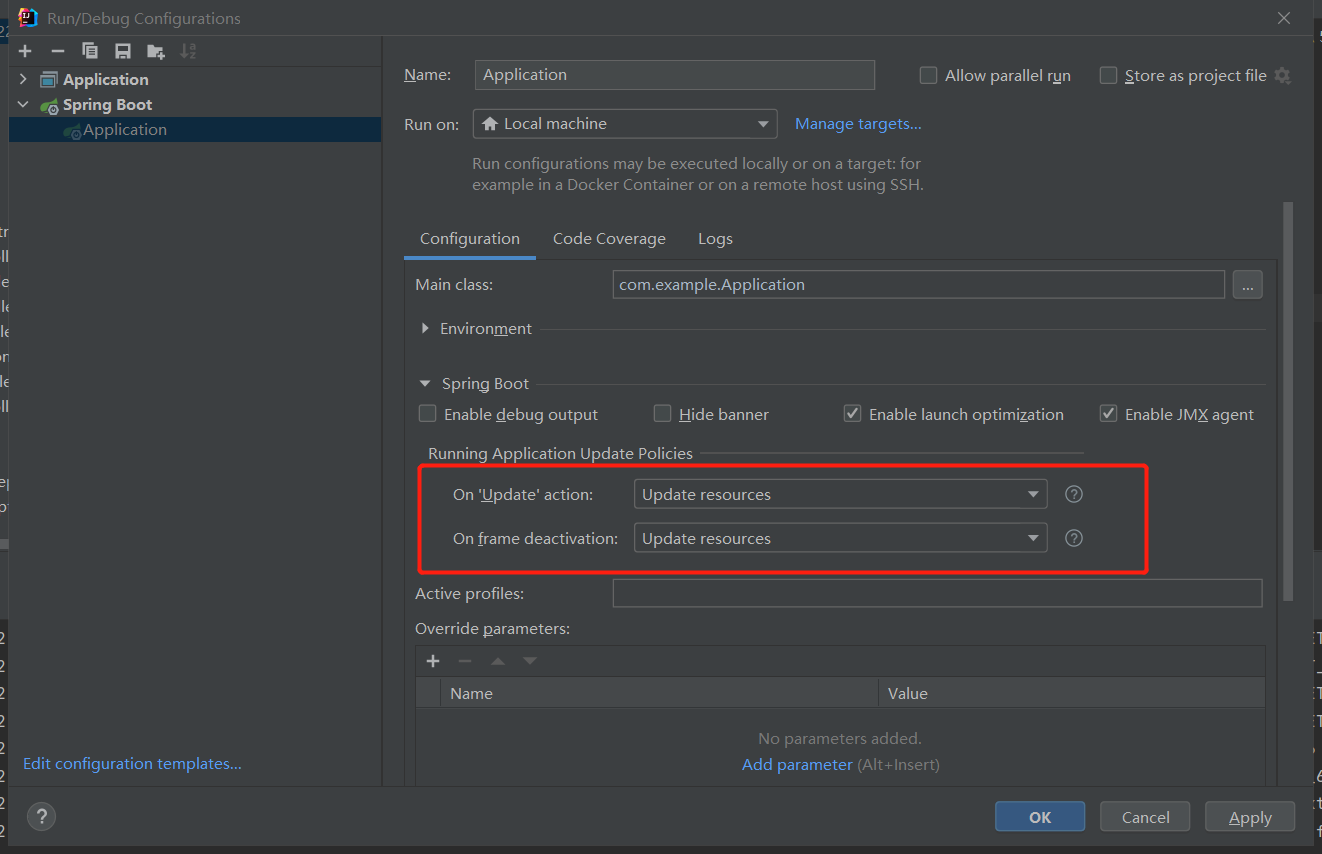The height and width of the screenshot is (854, 1322).
Task: Open the help tooltip for On 'Update' action
Action: [1074, 494]
